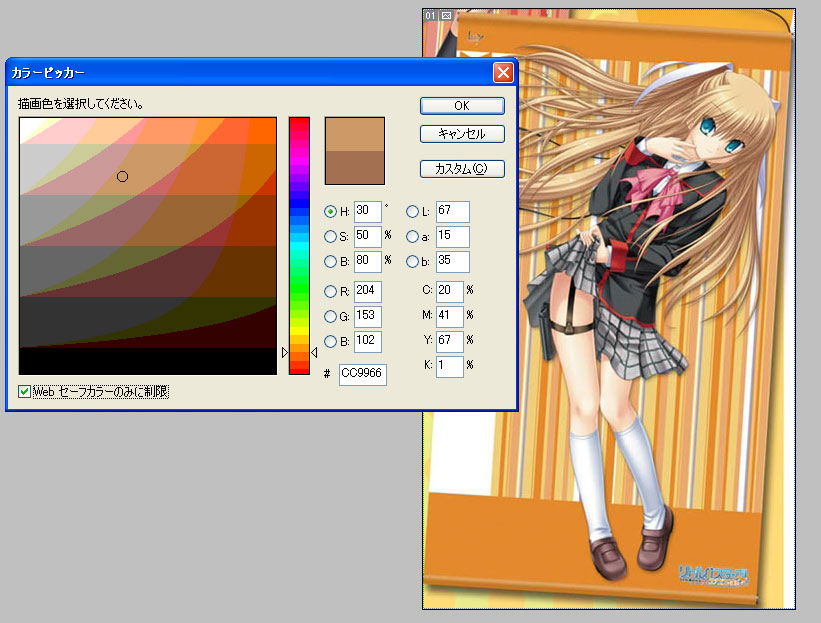Click the new color preview swatch
The height and width of the screenshot is (623, 821).
(355, 135)
